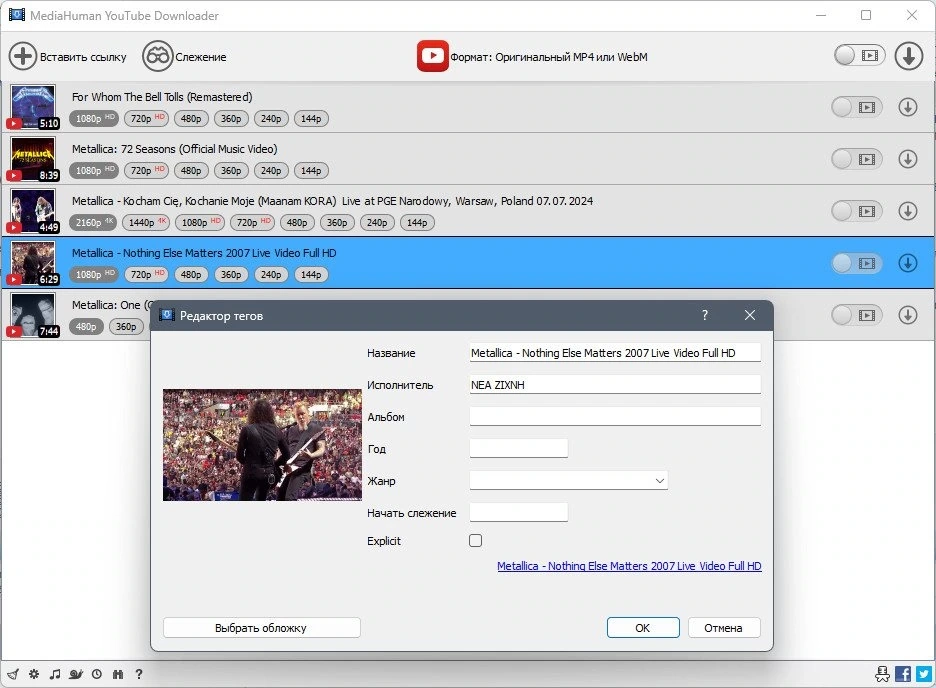
Task: Click the binoculars icon in bottom bar
Action: 118,674
